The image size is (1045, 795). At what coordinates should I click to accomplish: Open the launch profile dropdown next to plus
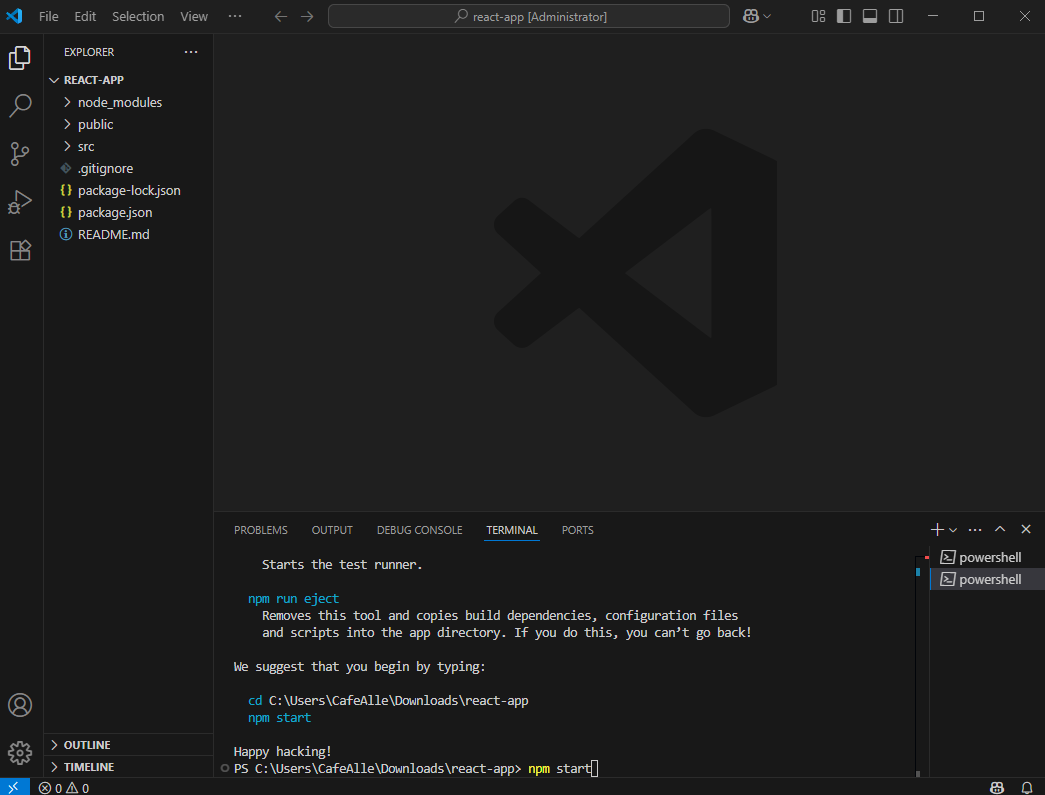point(953,530)
